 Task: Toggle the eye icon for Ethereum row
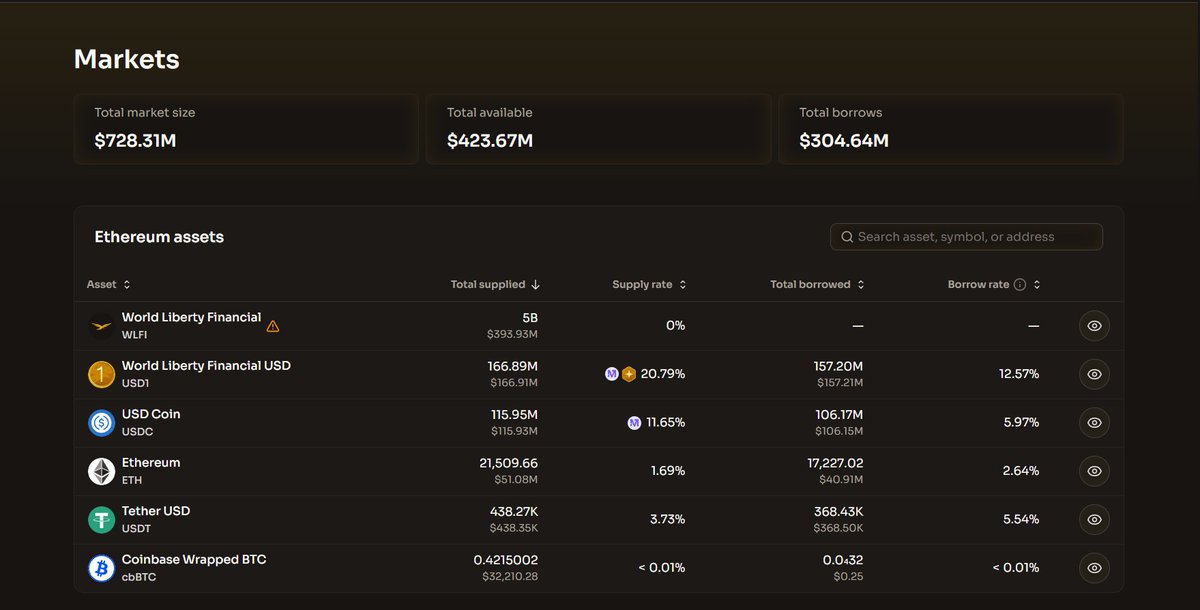1094,471
